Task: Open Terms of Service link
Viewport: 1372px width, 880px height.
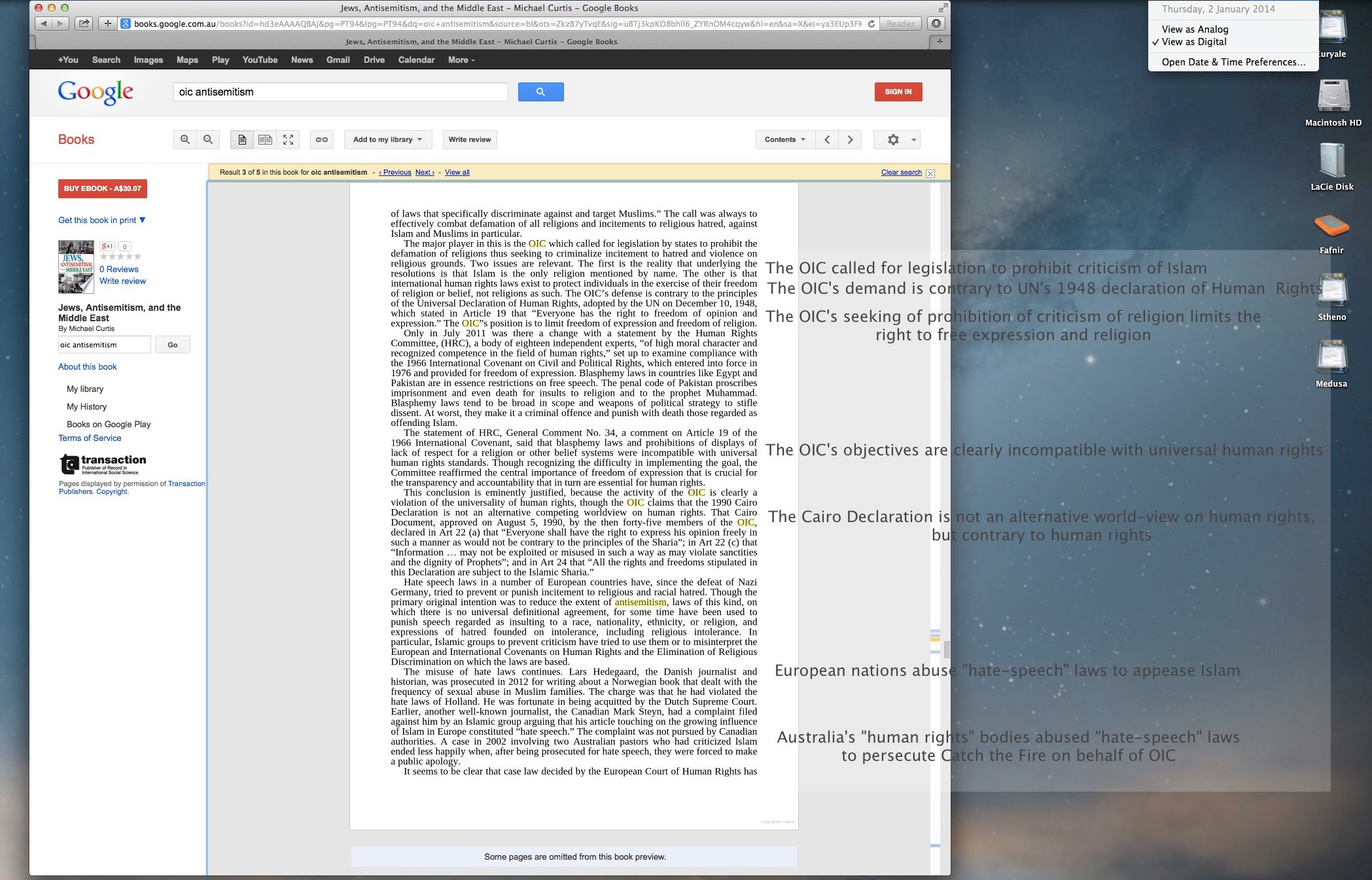Action: coord(90,438)
